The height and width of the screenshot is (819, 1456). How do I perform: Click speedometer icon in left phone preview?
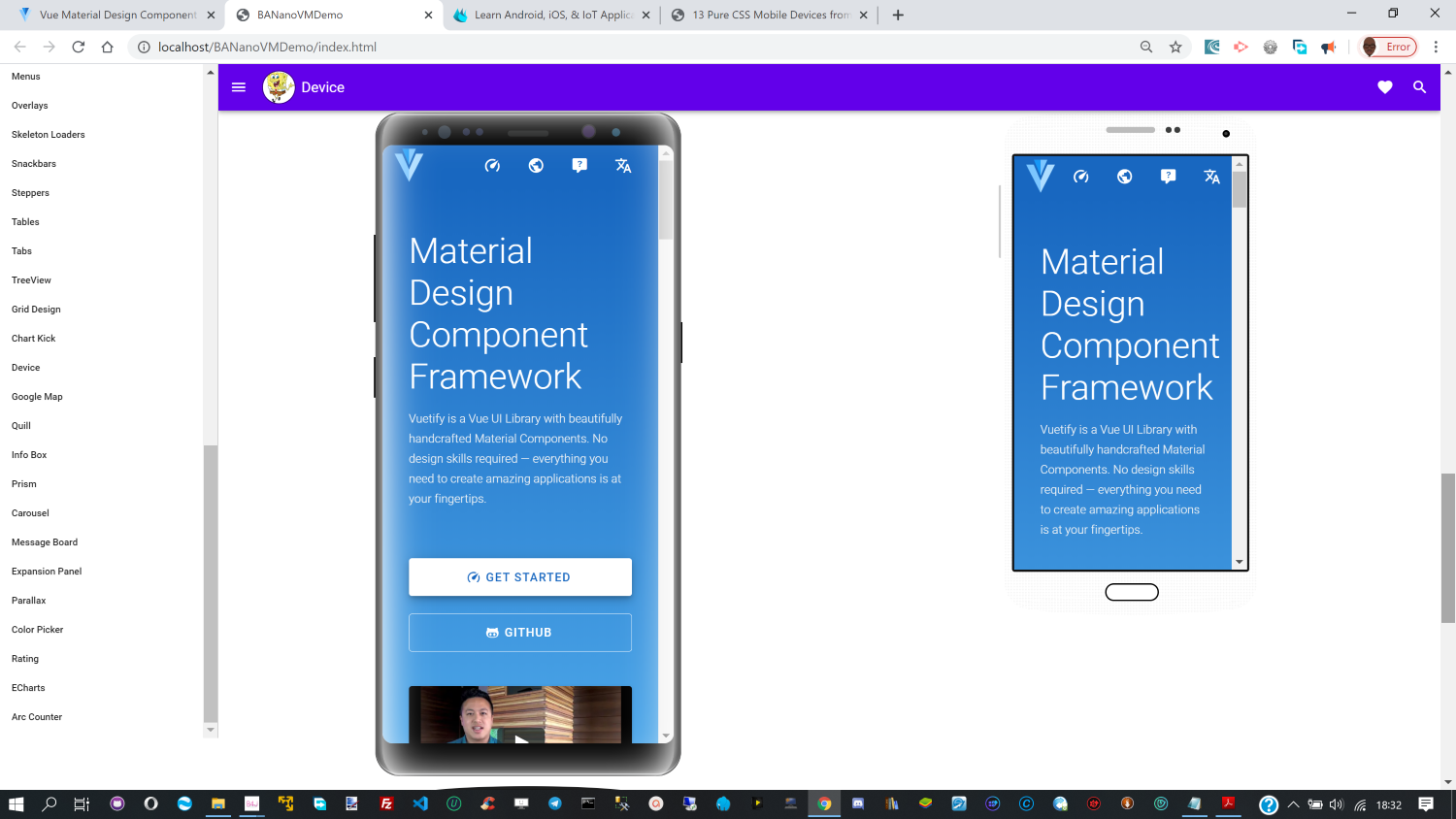click(x=492, y=166)
